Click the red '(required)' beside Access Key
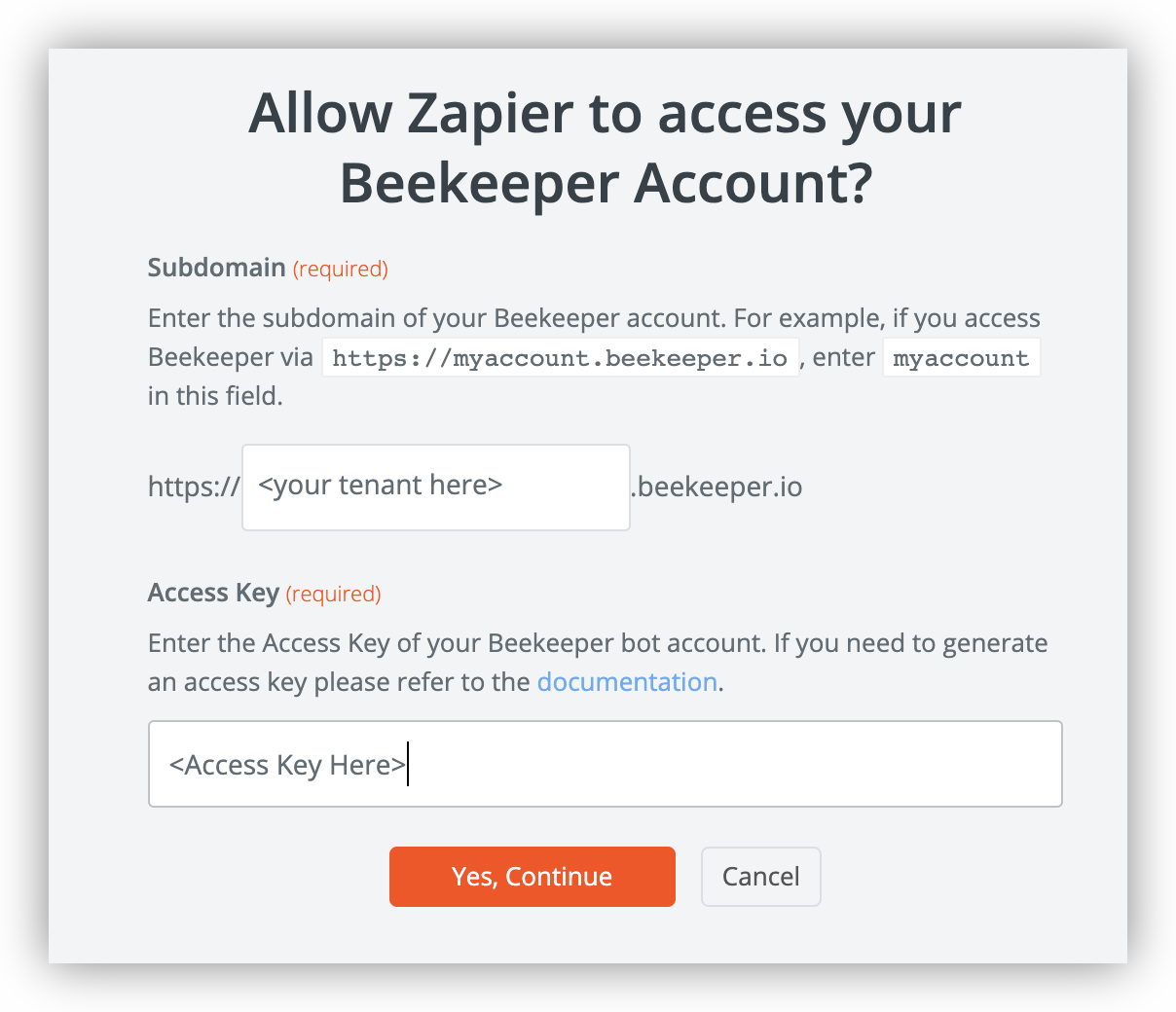This screenshot has height=1012, width=1176. 334,594
